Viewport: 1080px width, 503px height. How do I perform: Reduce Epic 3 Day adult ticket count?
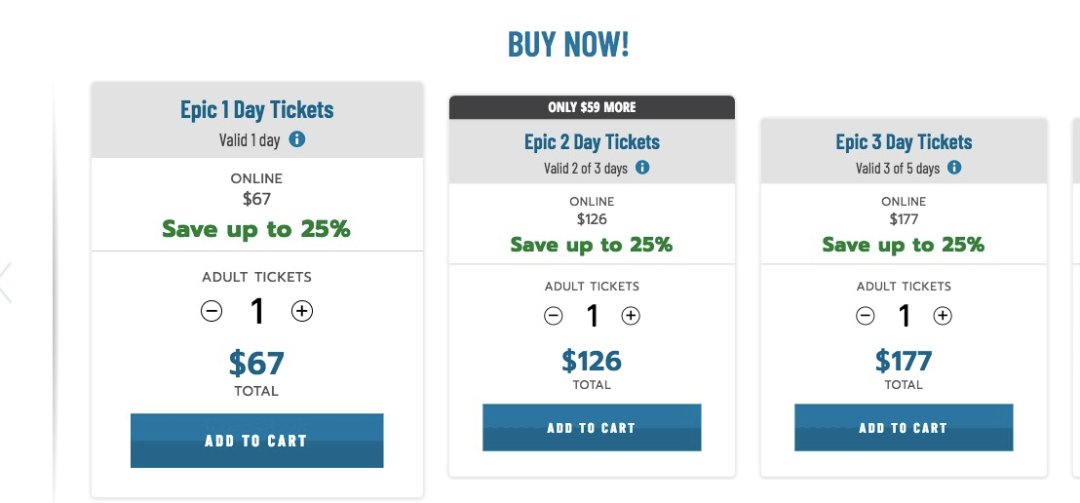pos(865,316)
